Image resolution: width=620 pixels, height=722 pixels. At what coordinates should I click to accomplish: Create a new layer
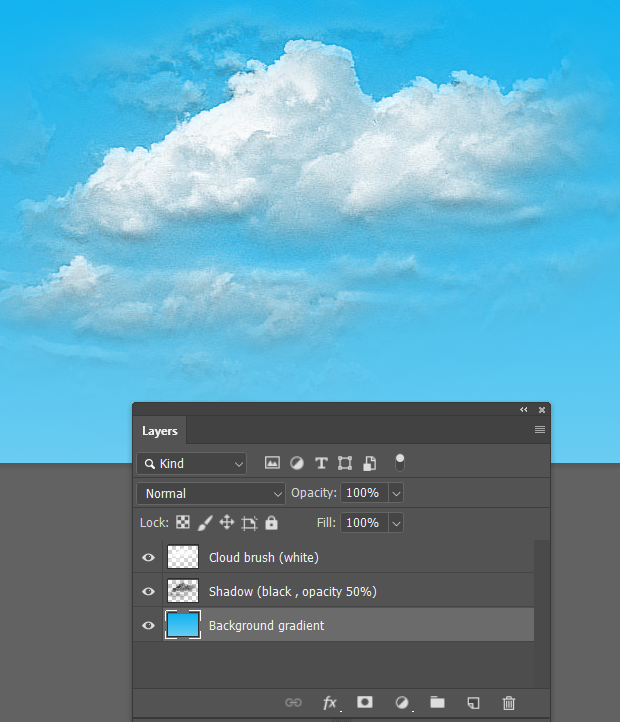point(473,703)
